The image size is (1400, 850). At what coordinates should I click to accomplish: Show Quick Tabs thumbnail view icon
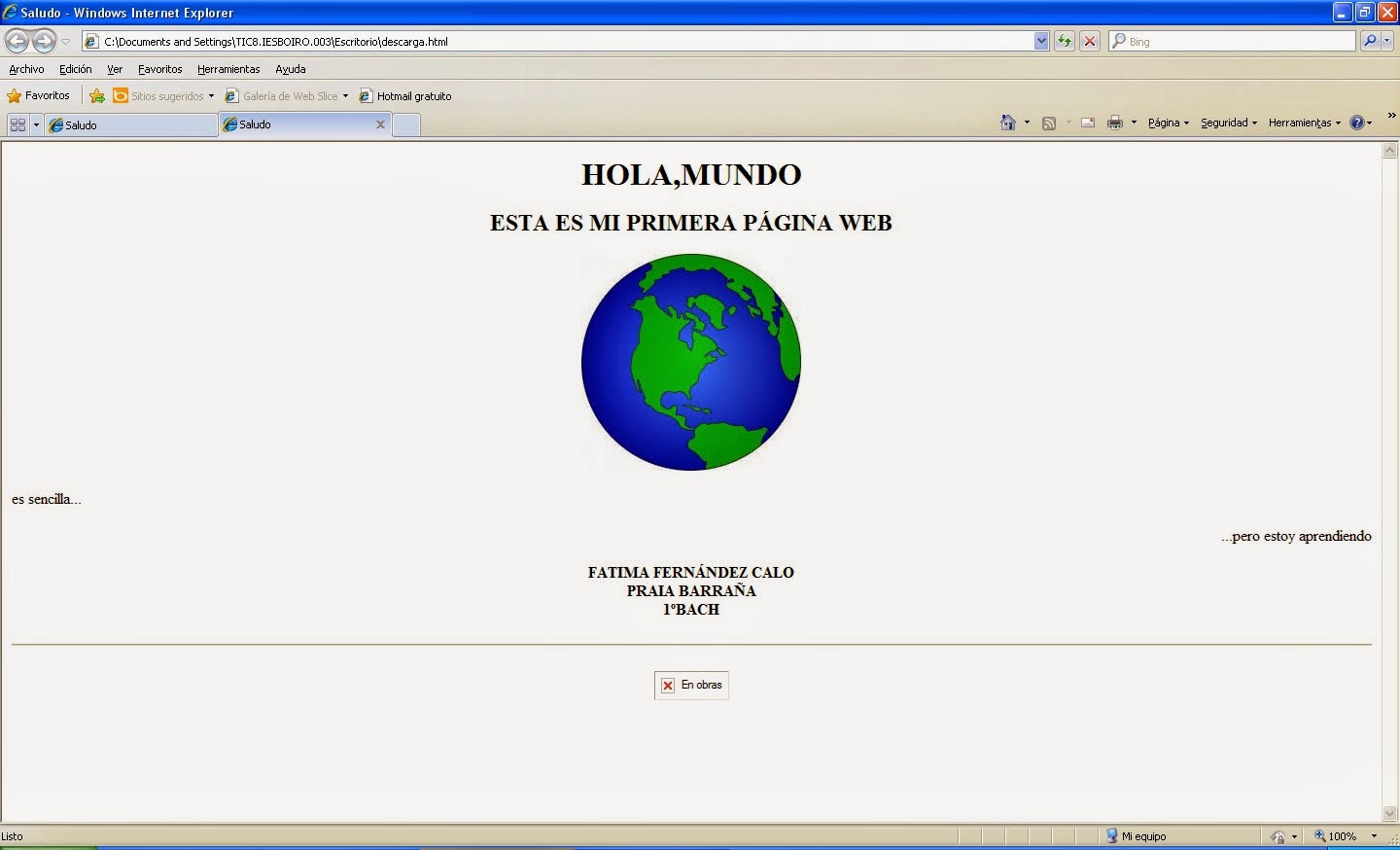pyautogui.click(x=17, y=124)
